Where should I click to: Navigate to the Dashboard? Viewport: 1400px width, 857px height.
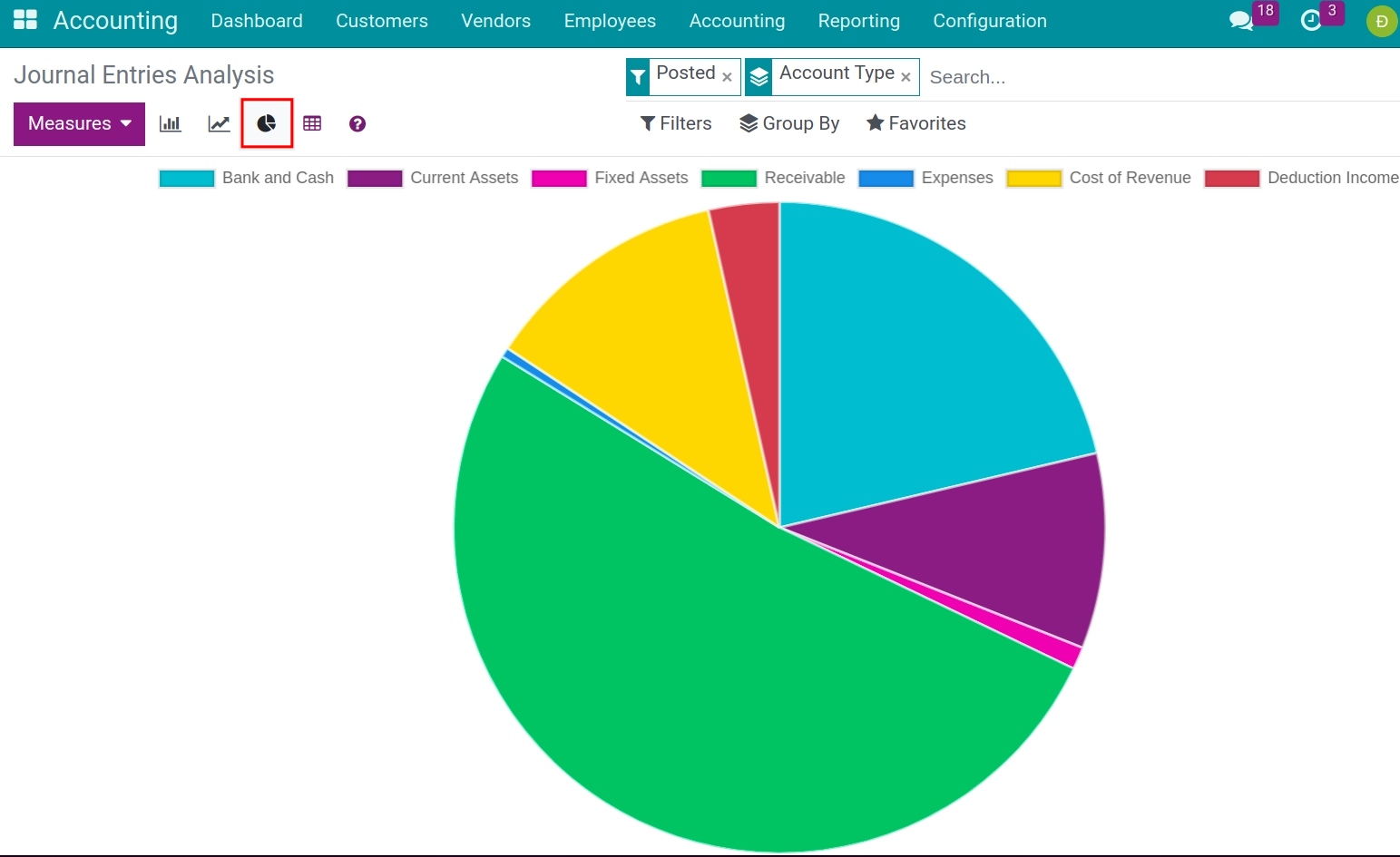point(256,21)
